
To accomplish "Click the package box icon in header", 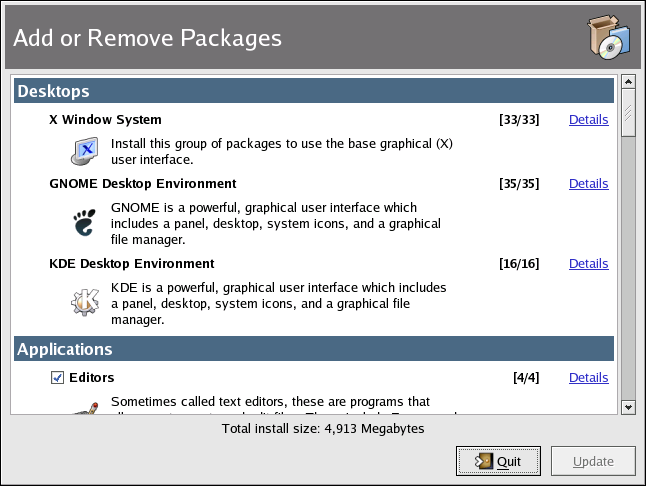I will click(x=609, y=39).
